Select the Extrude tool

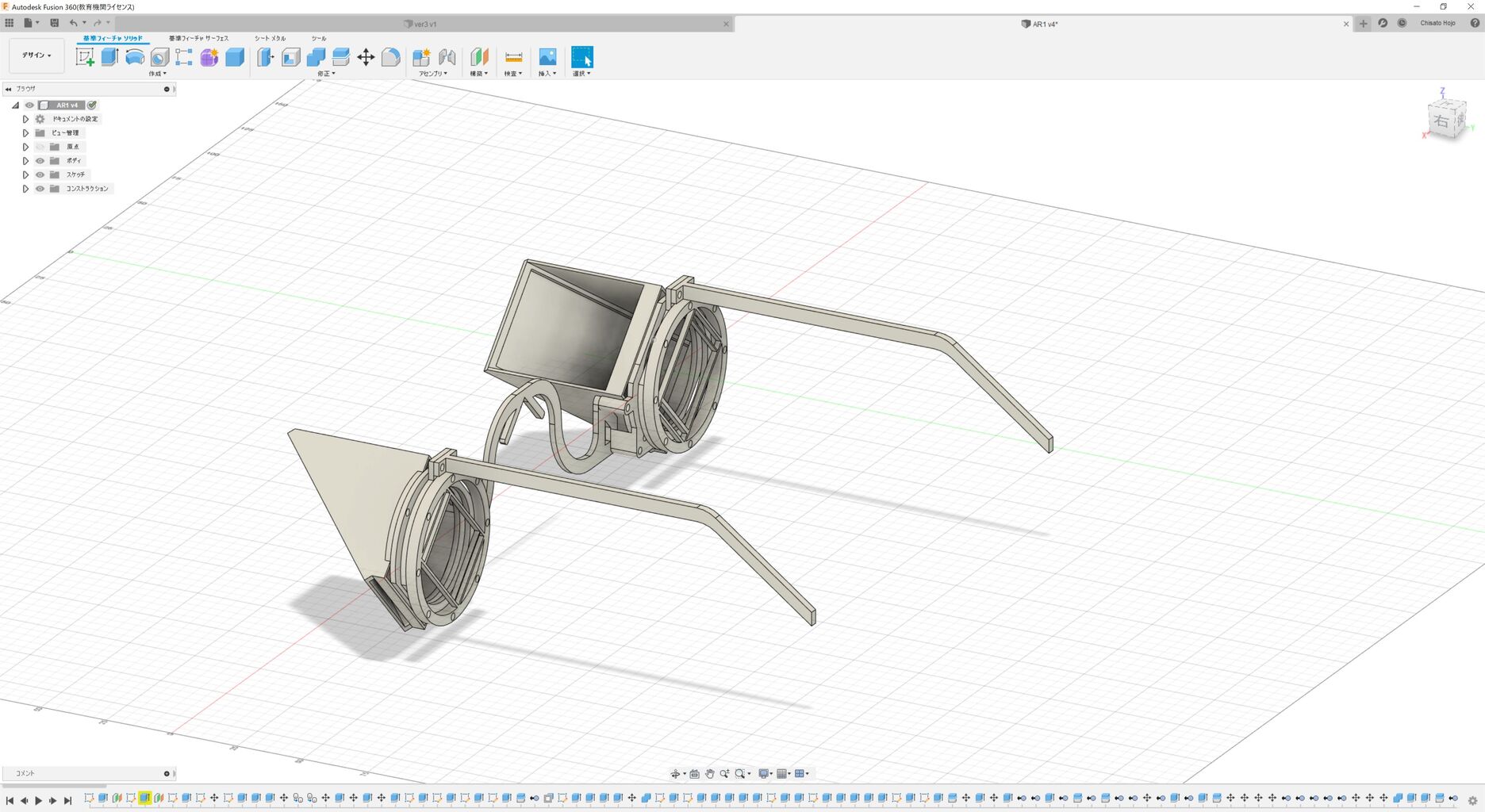109,57
